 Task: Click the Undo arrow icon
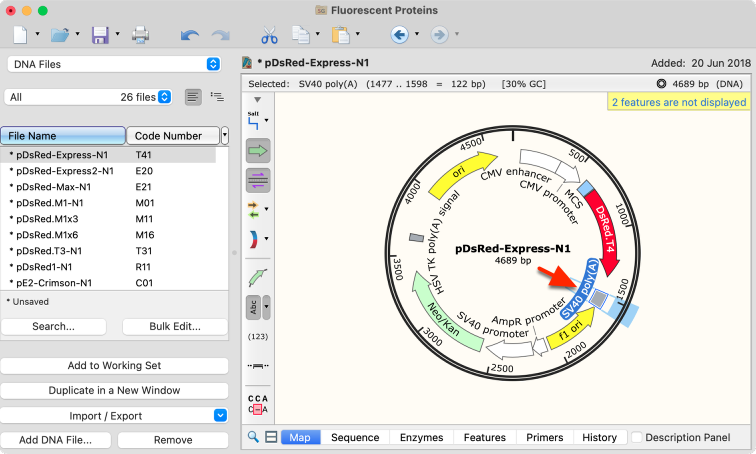pyautogui.click(x=189, y=35)
